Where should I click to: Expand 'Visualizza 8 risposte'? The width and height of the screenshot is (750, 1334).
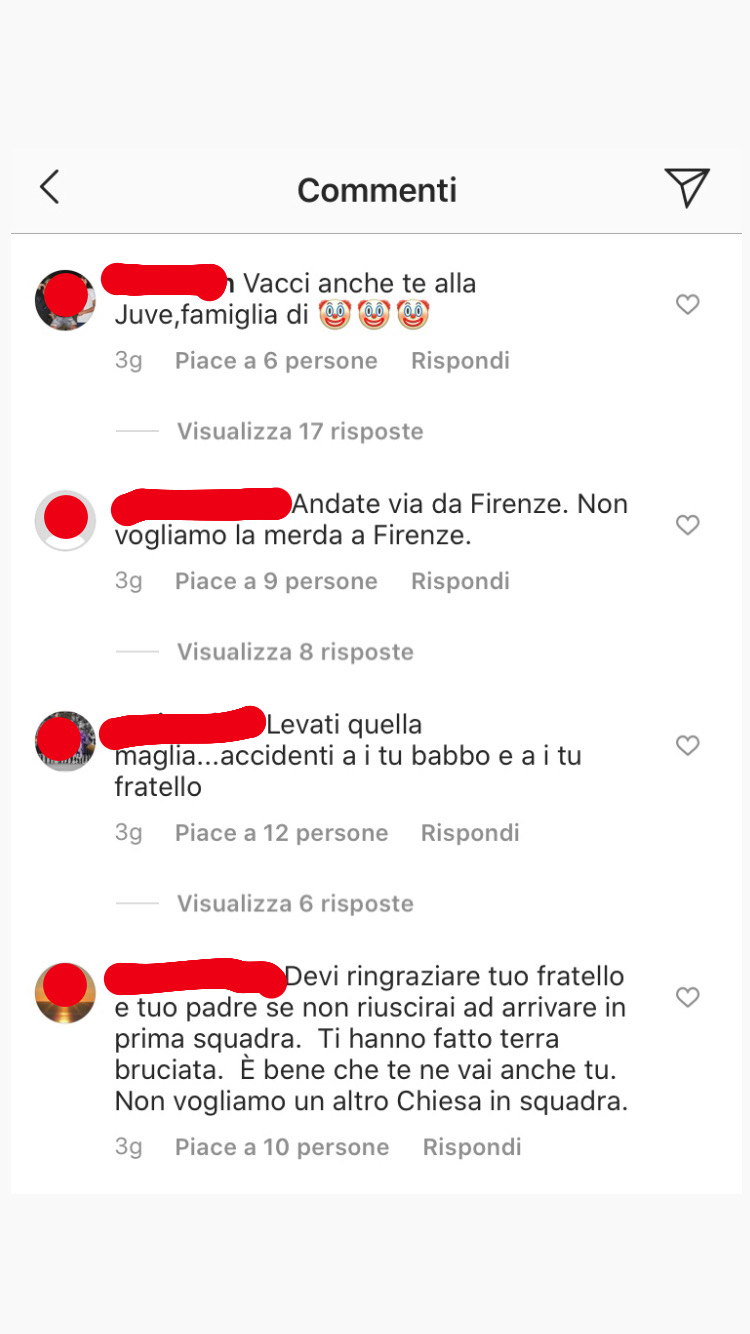(295, 652)
